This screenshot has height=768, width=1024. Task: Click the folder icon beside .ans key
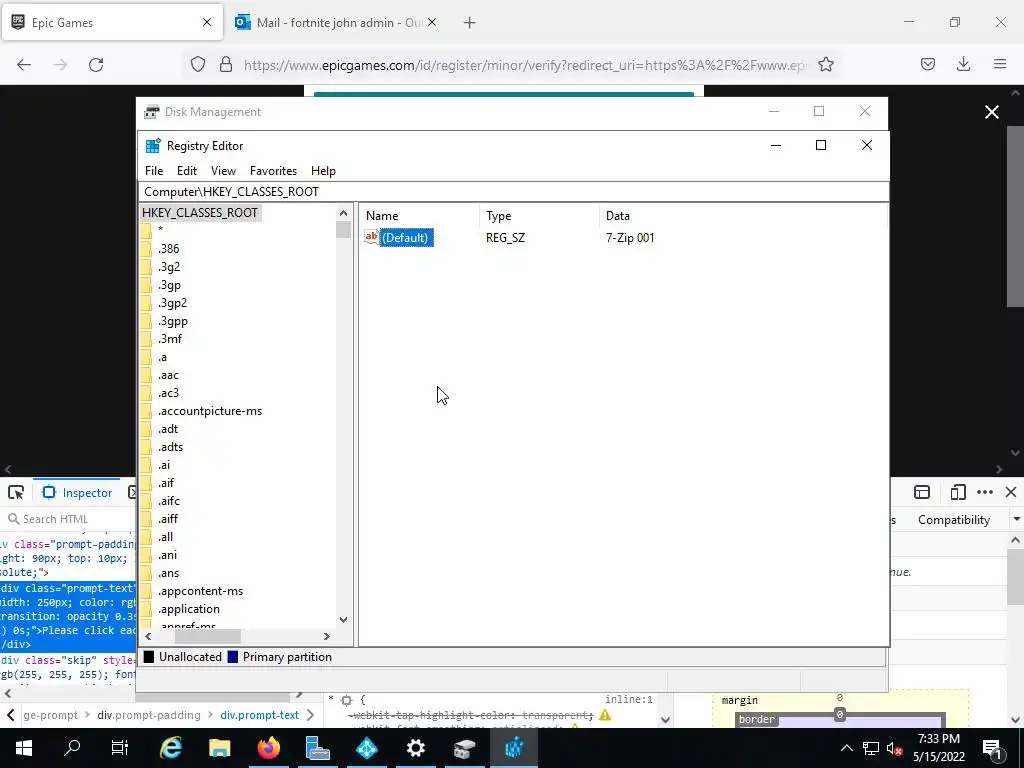pyautogui.click(x=146, y=573)
